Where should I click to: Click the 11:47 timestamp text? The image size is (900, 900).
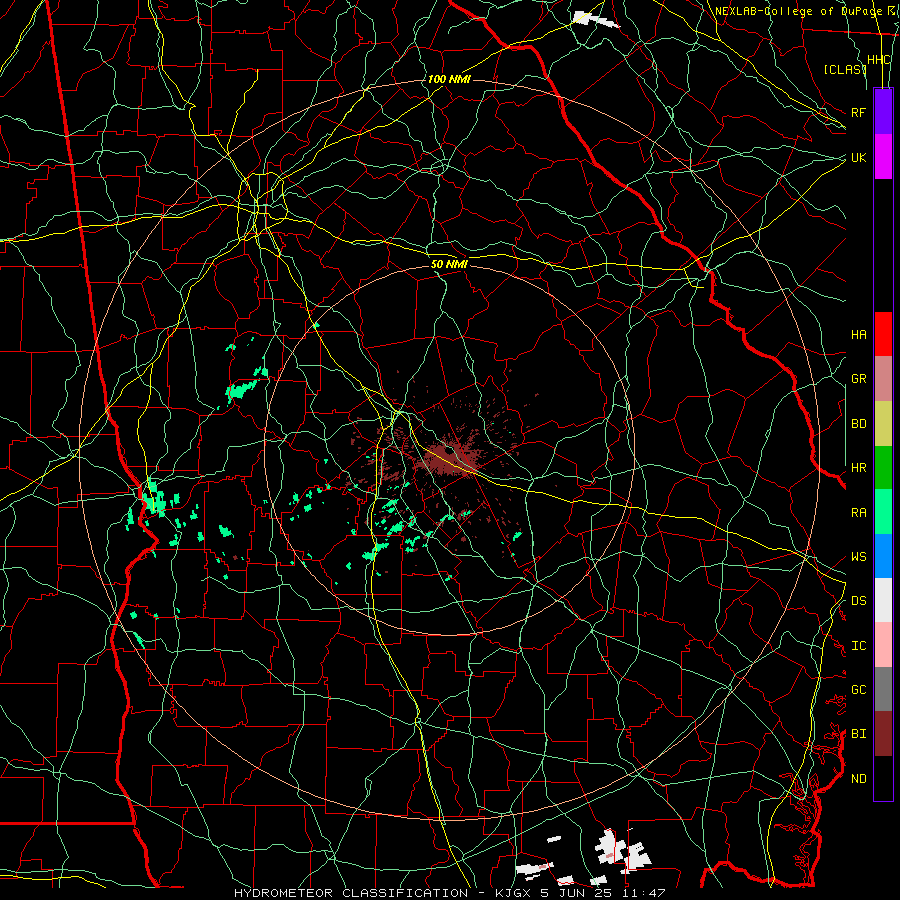[x=645, y=893]
